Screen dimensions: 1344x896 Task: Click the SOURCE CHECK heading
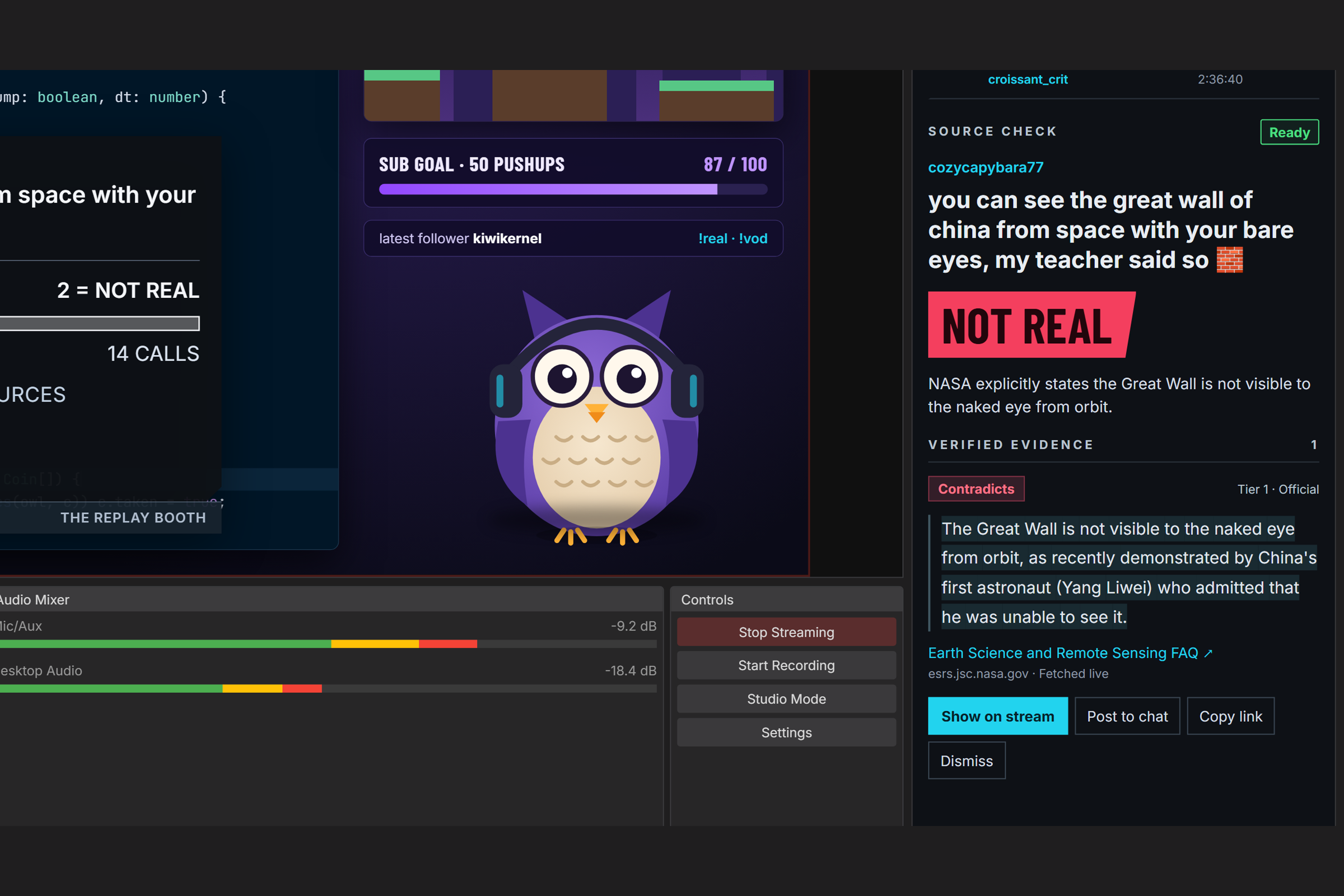point(992,132)
